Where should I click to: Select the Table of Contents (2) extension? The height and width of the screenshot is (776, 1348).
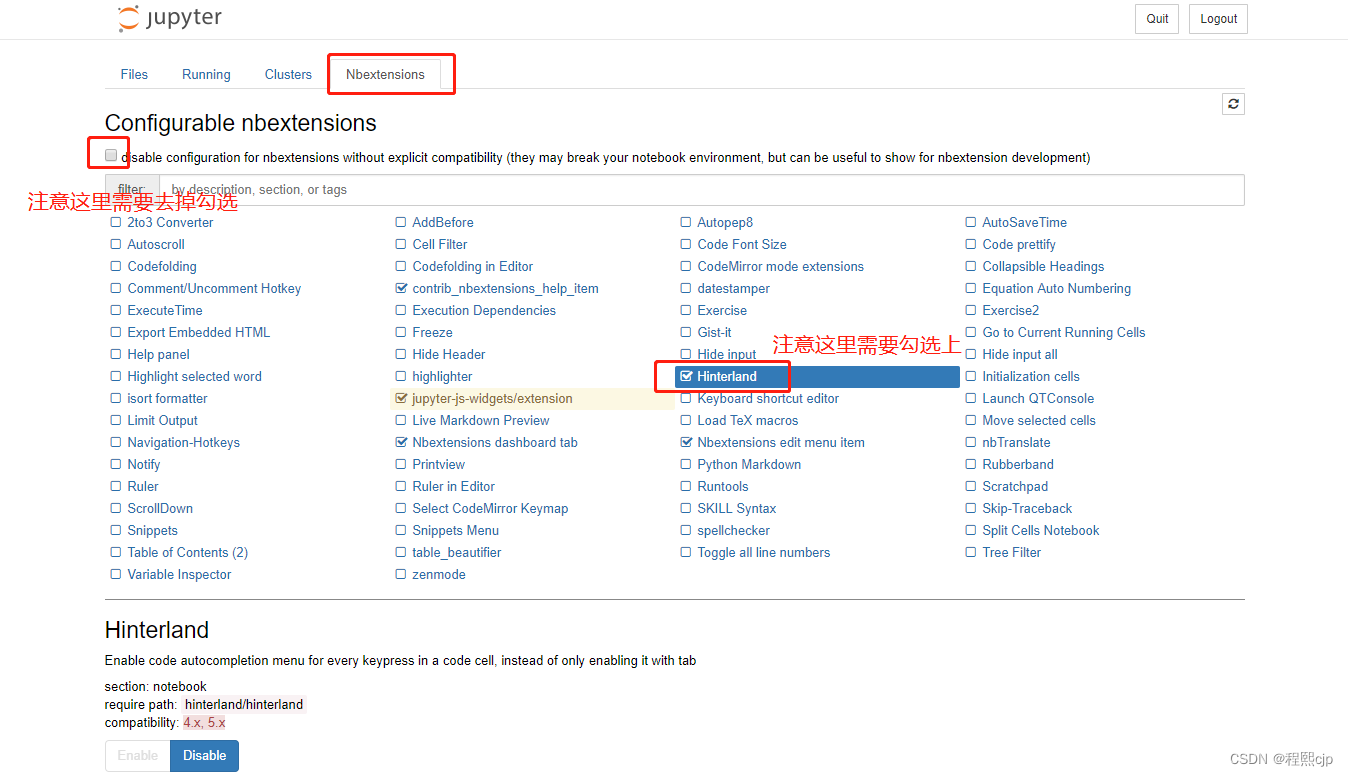187,552
